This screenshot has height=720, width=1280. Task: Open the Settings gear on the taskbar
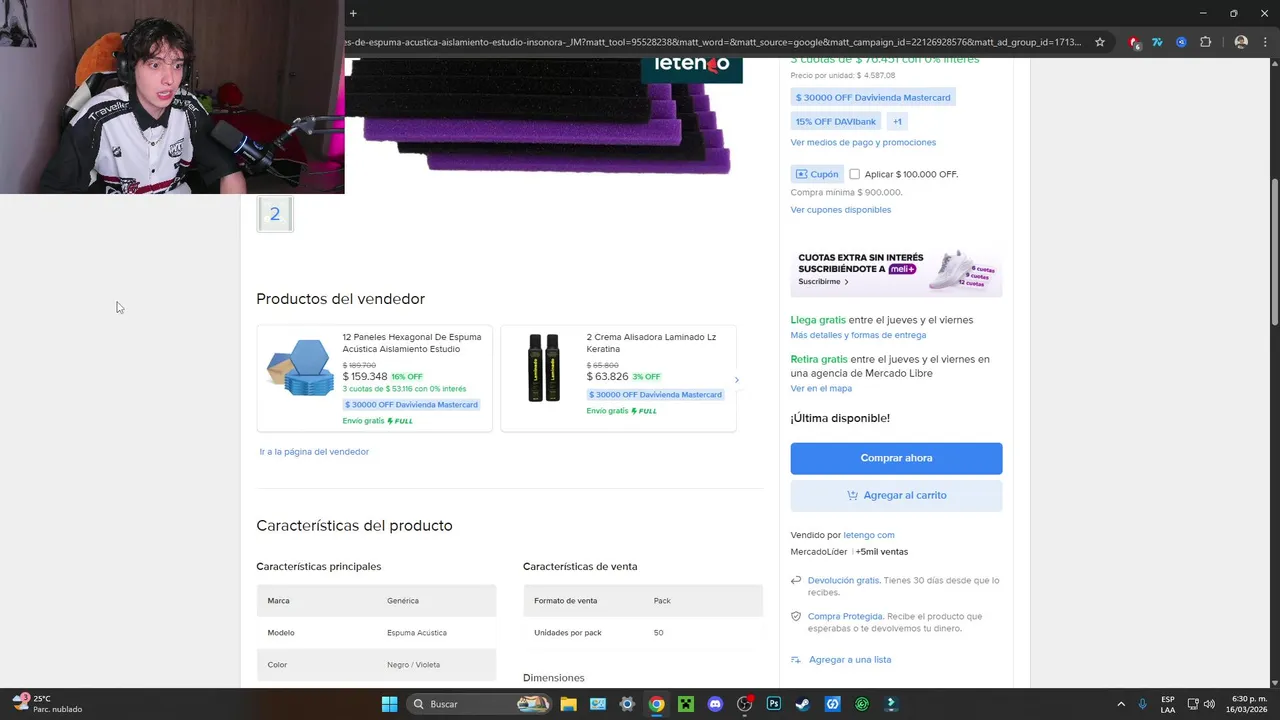(x=627, y=704)
